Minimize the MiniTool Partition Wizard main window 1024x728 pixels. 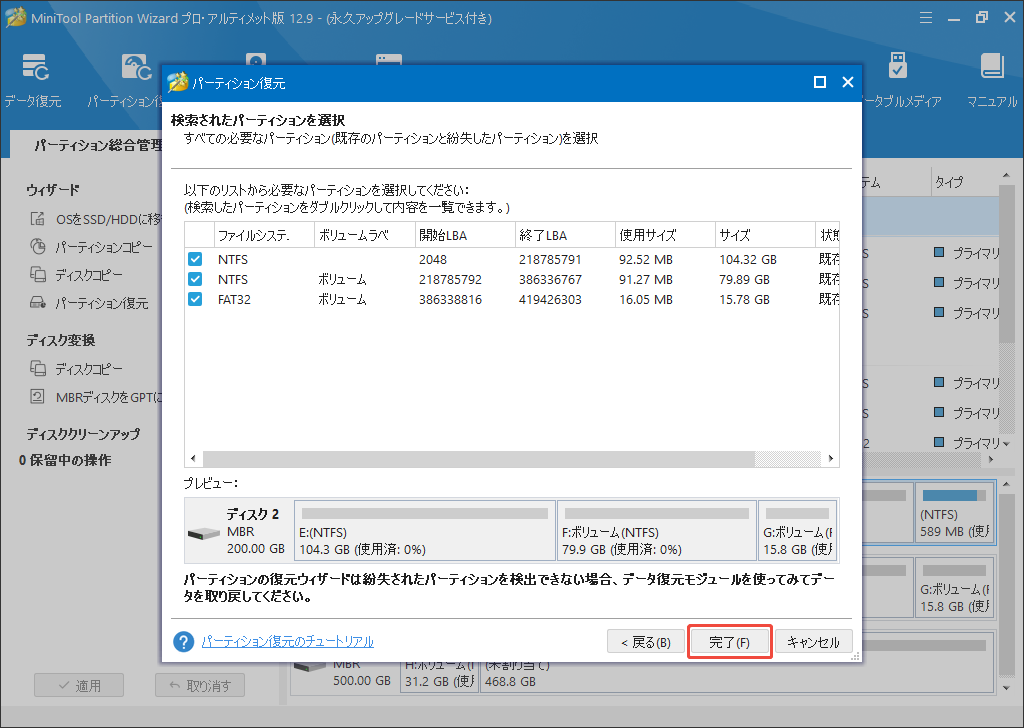tap(954, 18)
